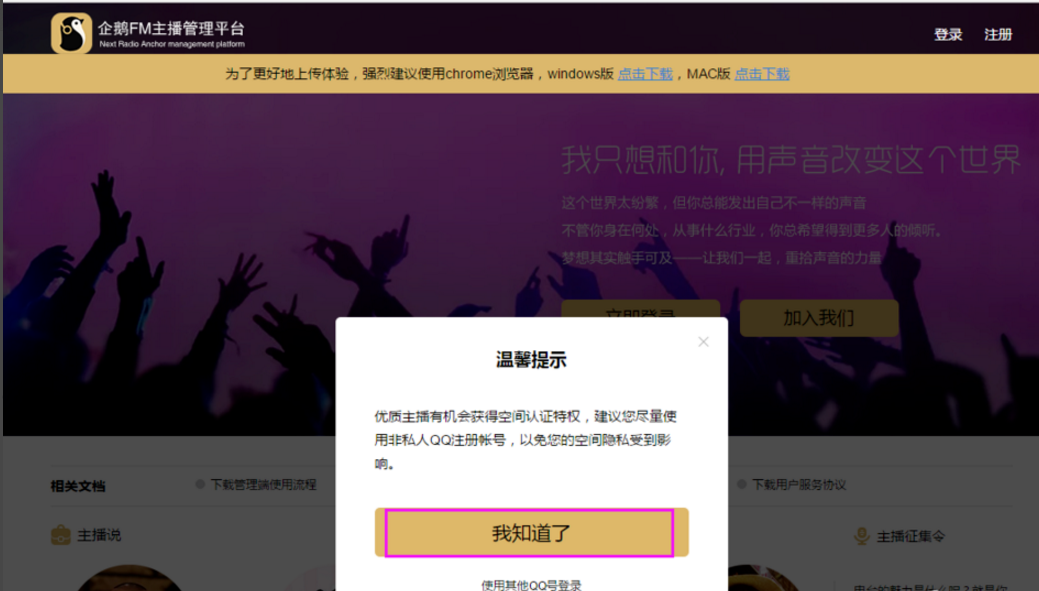
Task: Open the 注册 register link
Action: pyautogui.click(x=998, y=34)
